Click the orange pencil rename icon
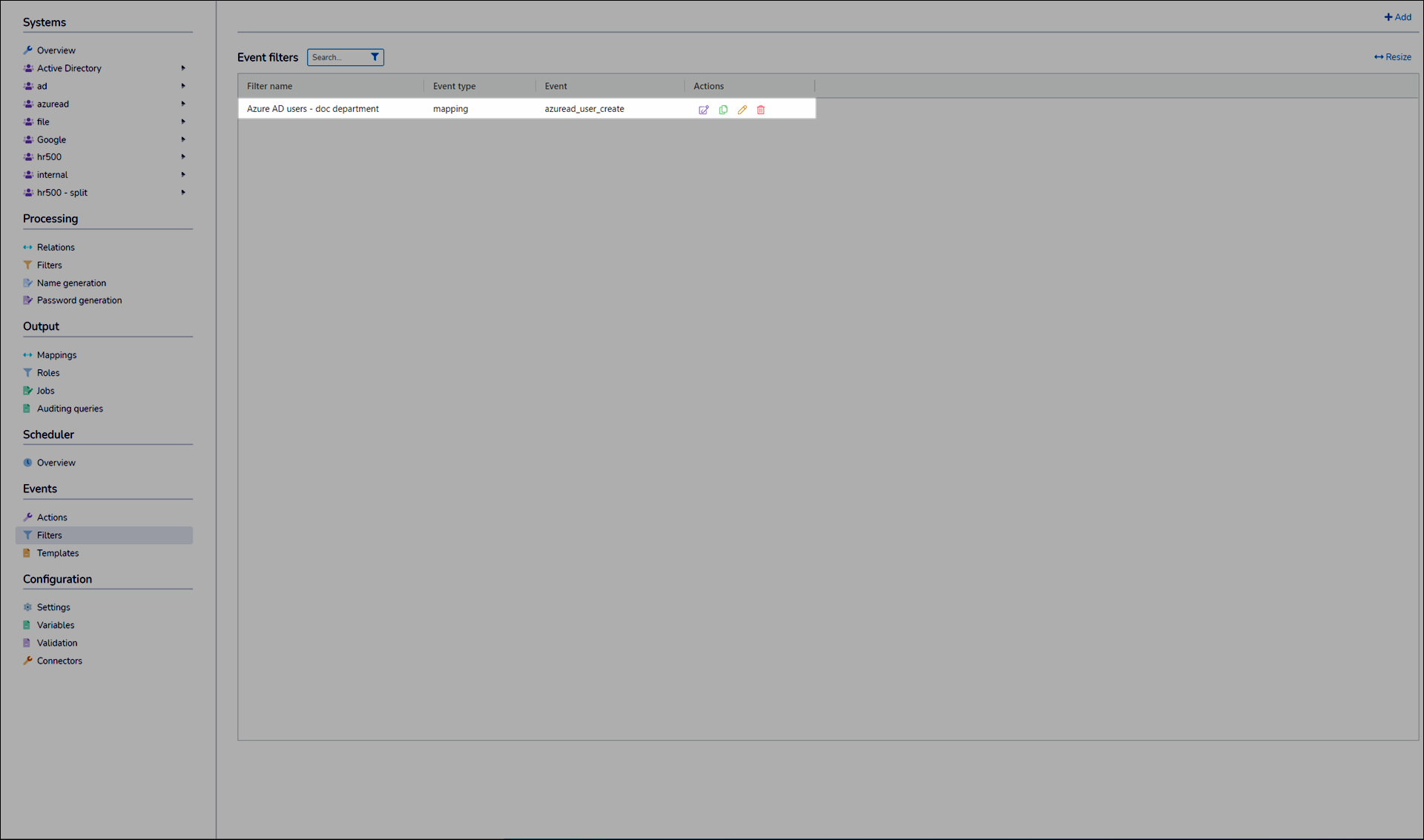This screenshot has height=840, width=1424. tap(742, 110)
